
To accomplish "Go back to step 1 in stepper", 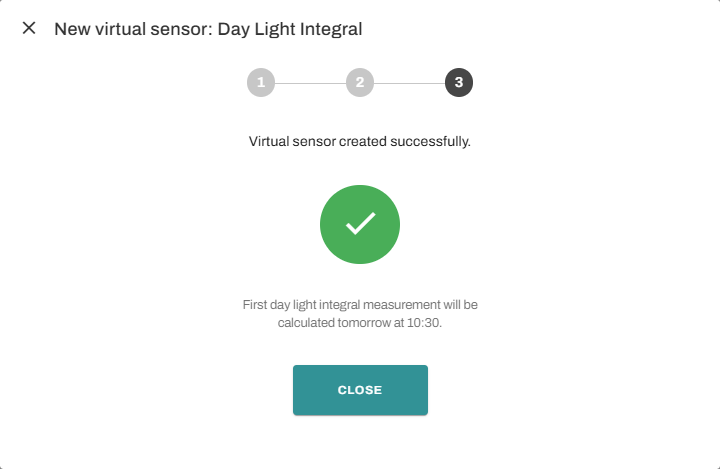I will (260, 83).
